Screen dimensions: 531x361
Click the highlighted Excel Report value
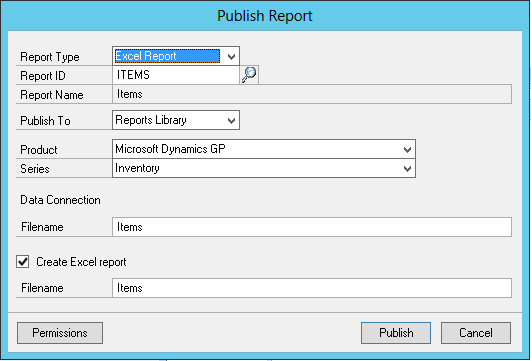coord(167,56)
